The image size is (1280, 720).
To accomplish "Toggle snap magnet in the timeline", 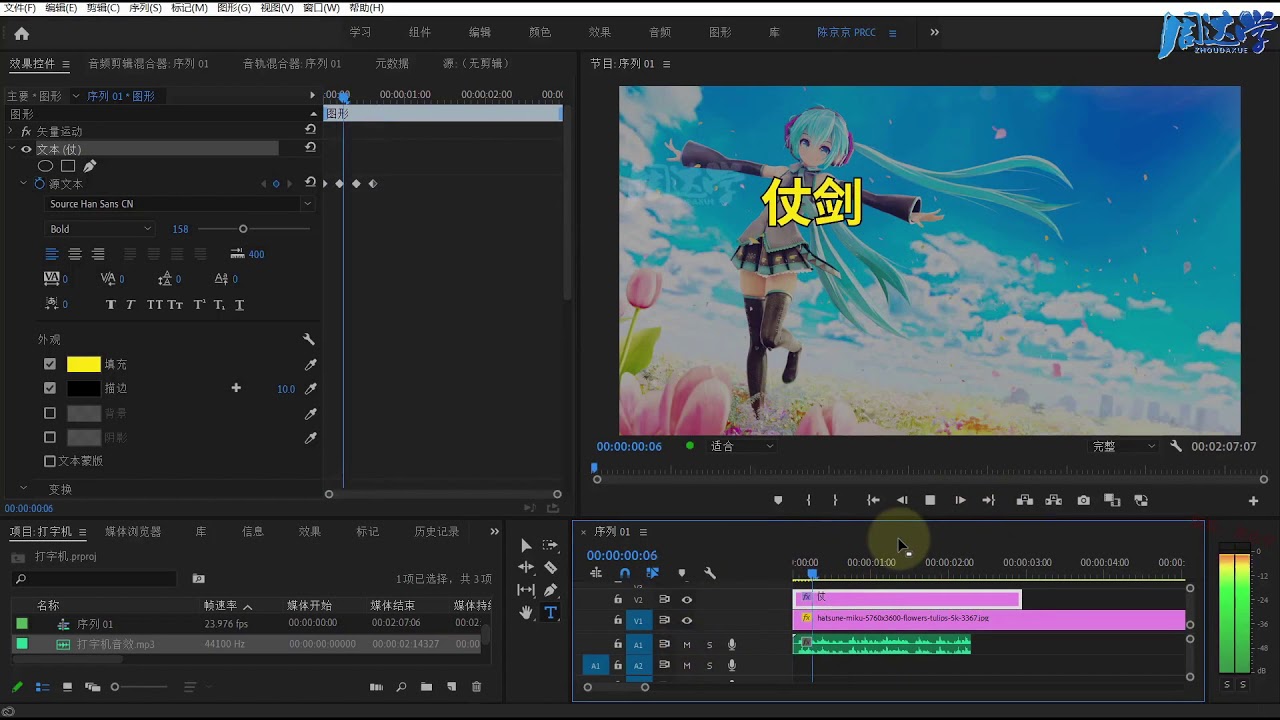I will (625, 573).
